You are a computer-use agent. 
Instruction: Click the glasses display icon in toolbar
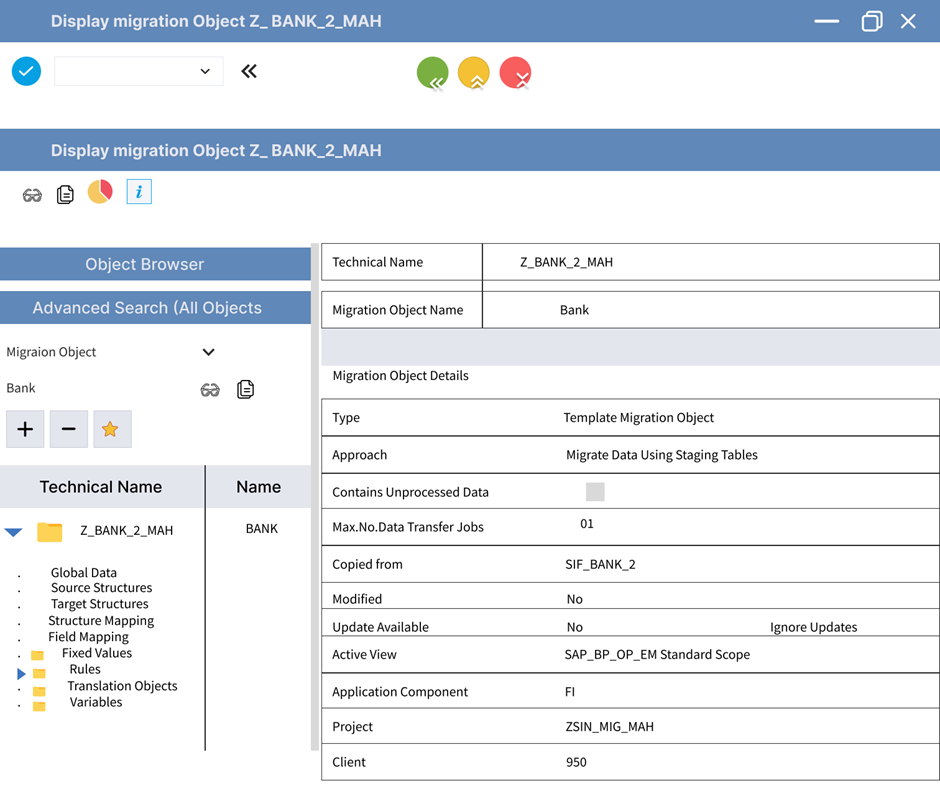(x=32, y=195)
